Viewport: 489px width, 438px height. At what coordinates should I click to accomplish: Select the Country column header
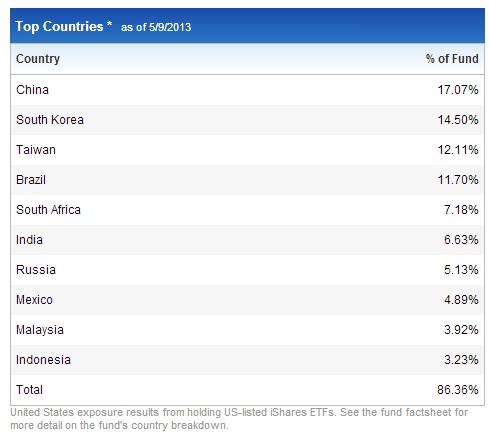pyautogui.click(x=38, y=59)
